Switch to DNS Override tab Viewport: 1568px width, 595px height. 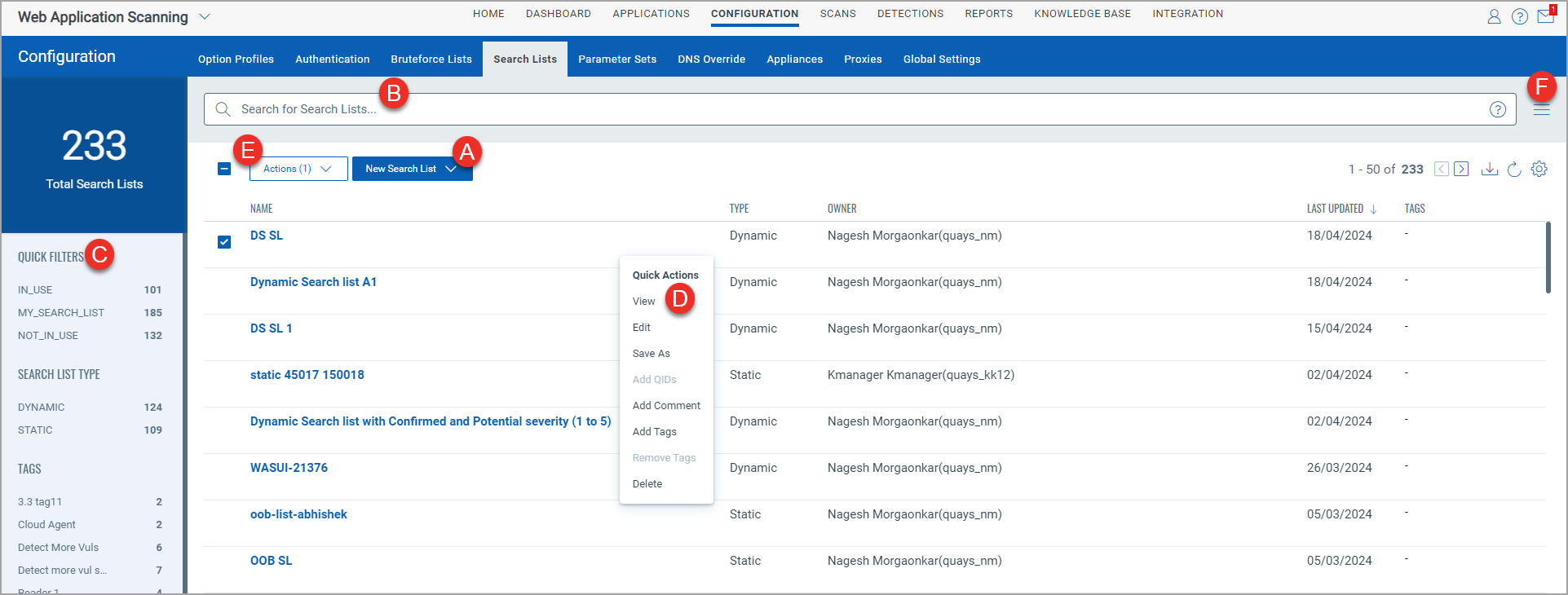point(712,59)
